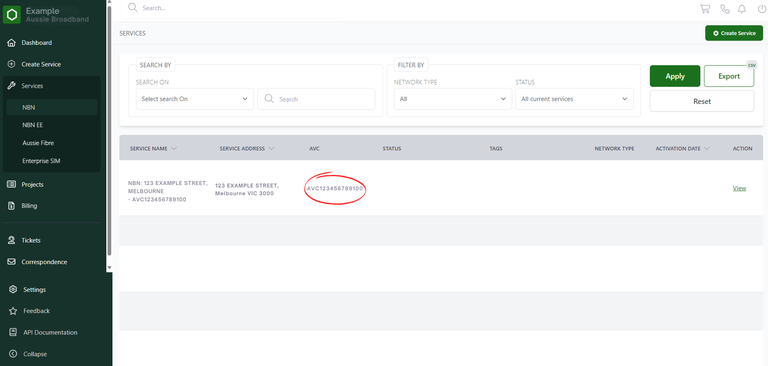
Task: Open the View link for the service
Action: pos(739,188)
